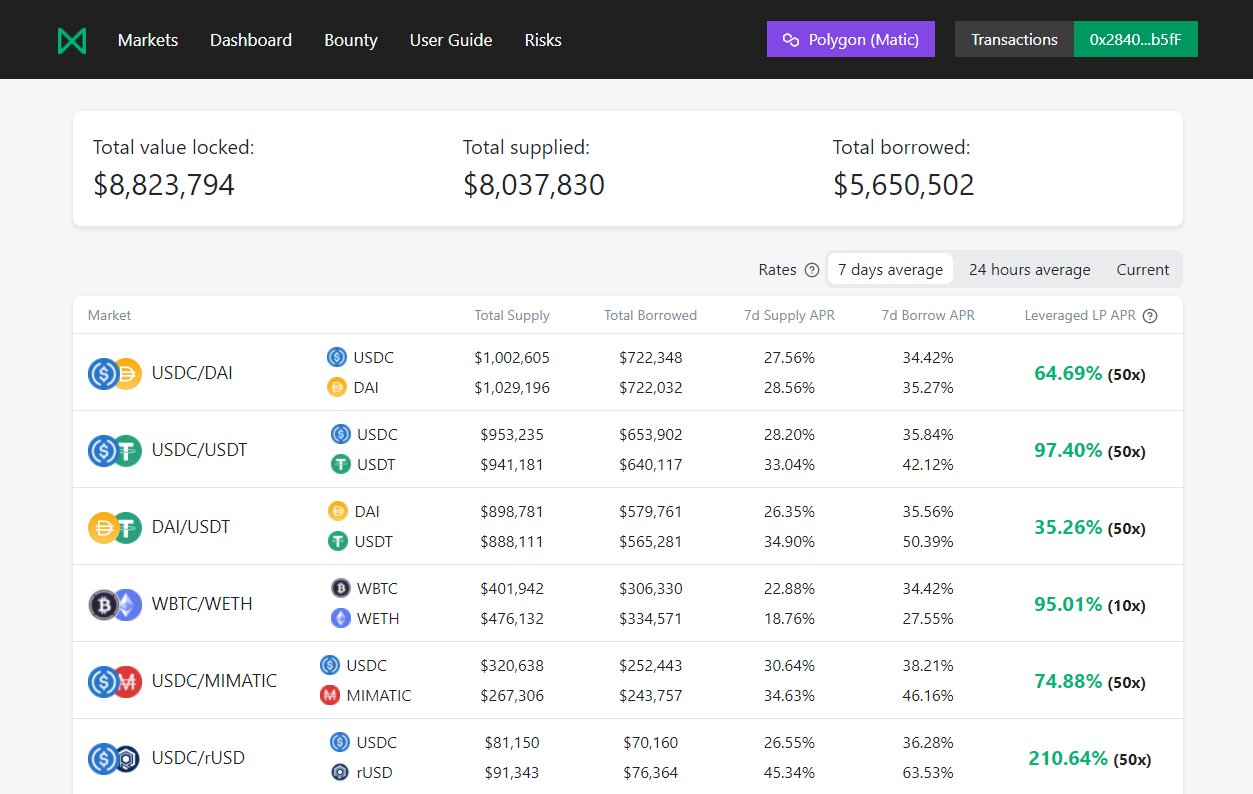Click the rUSD token icon
1253x794 pixels.
(340, 772)
